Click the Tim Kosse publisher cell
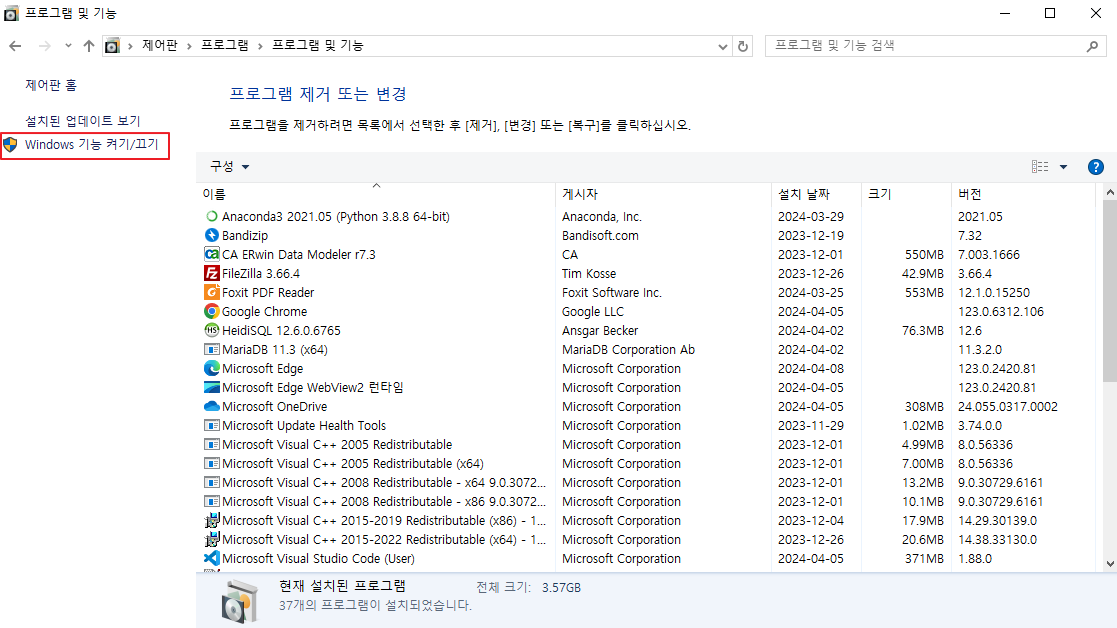The width and height of the screenshot is (1117, 628). tap(589, 273)
